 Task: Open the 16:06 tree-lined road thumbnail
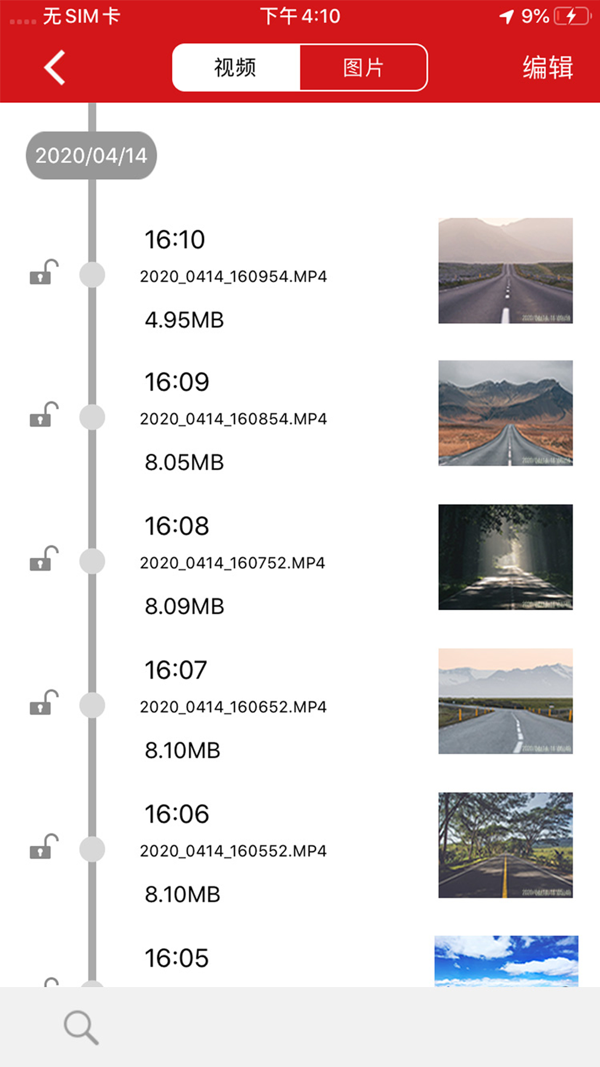[x=505, y=845]
